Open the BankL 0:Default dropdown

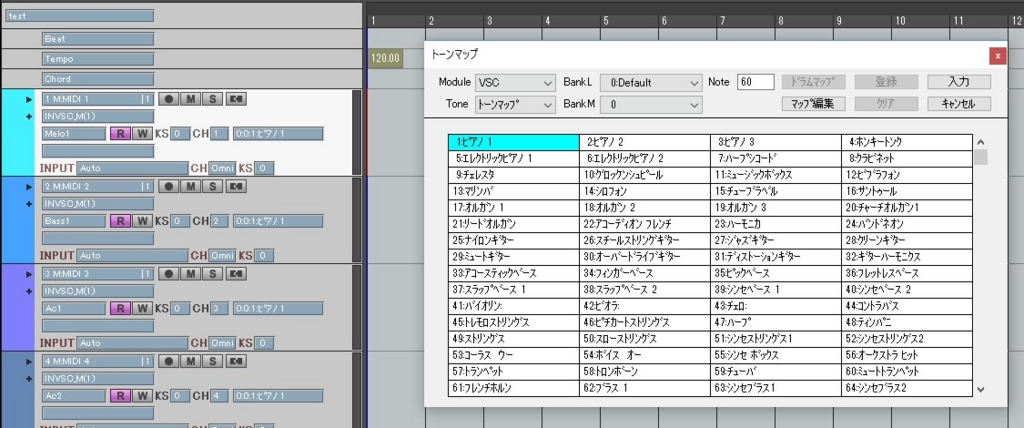point(651,83)
